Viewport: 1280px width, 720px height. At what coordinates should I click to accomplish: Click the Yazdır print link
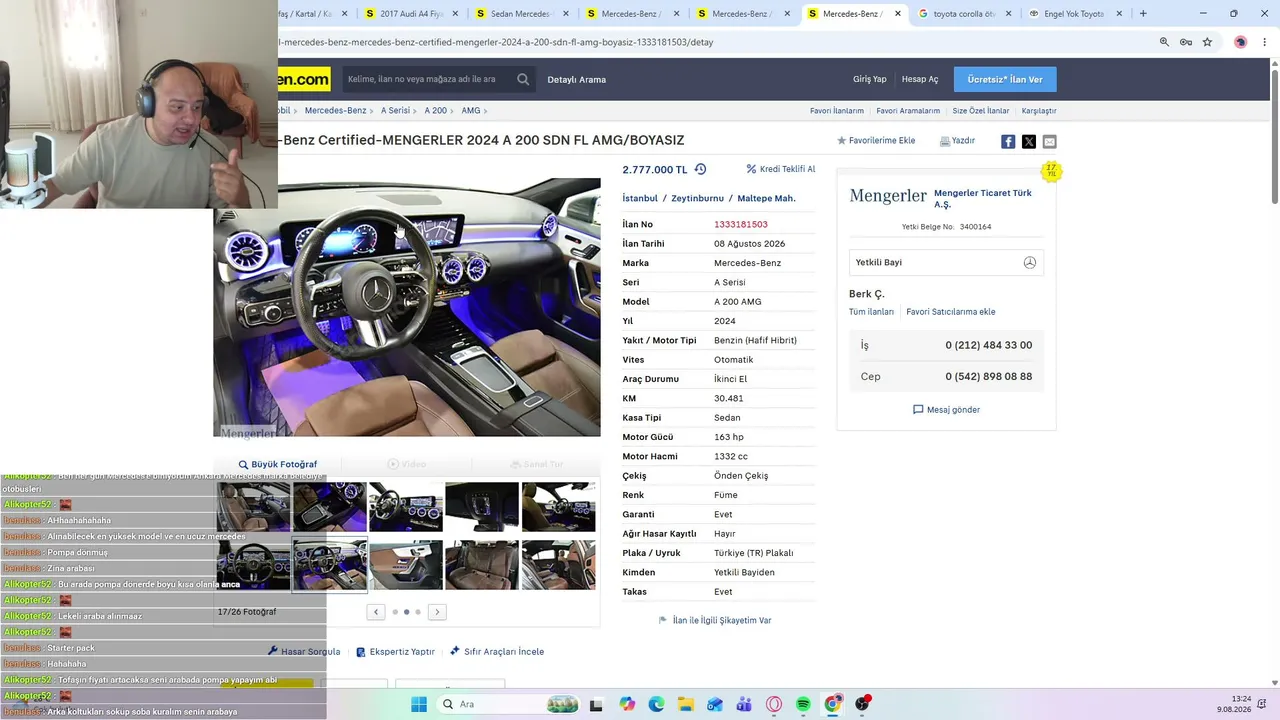[957, 141]
